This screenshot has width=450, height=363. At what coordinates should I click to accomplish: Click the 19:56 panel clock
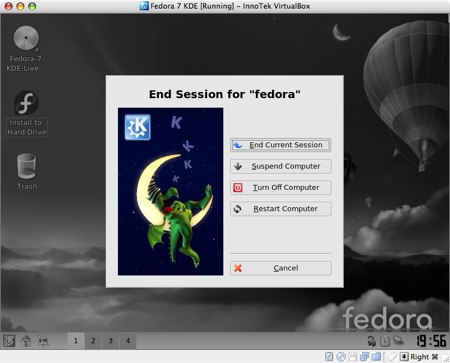point(431,341)
